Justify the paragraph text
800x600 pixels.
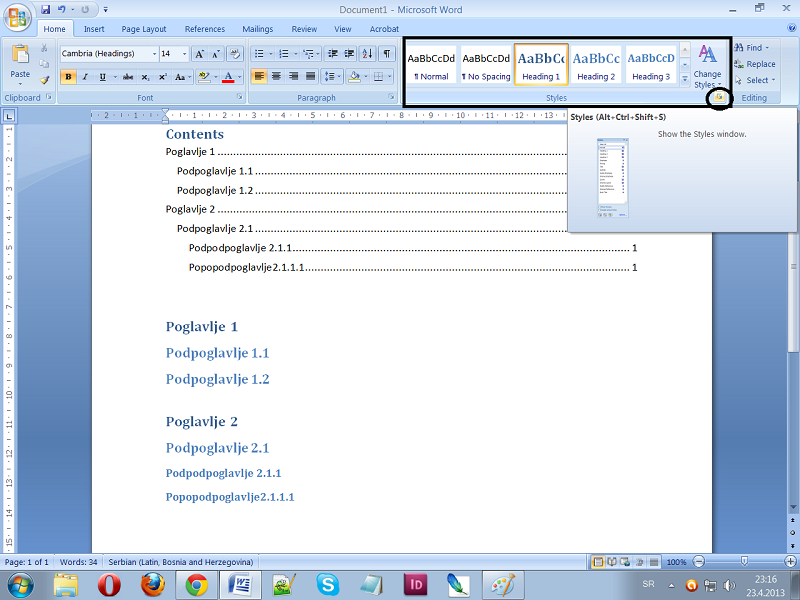pos(310,77)
